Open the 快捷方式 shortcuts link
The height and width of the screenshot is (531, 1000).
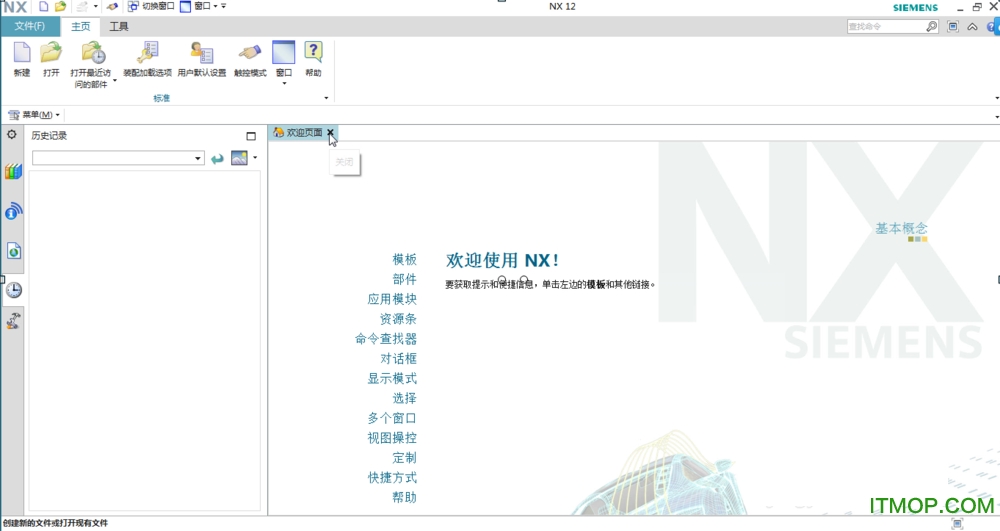point(392,477)
